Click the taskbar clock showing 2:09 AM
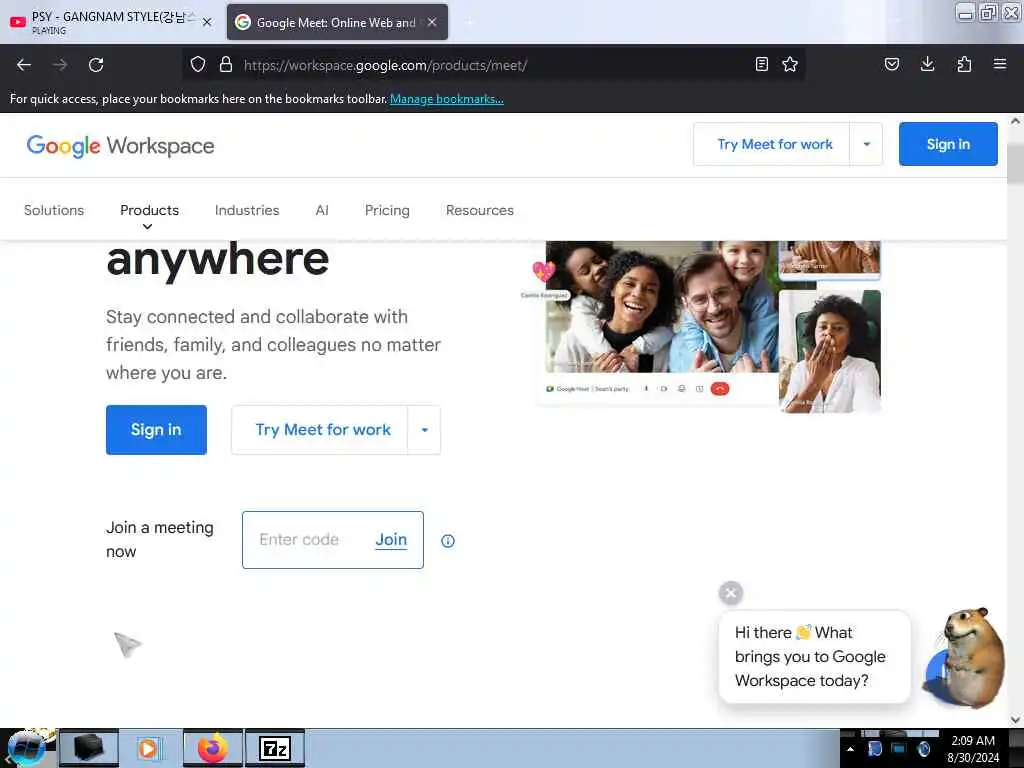The image size is (1024, 768). tap(973, 748)
